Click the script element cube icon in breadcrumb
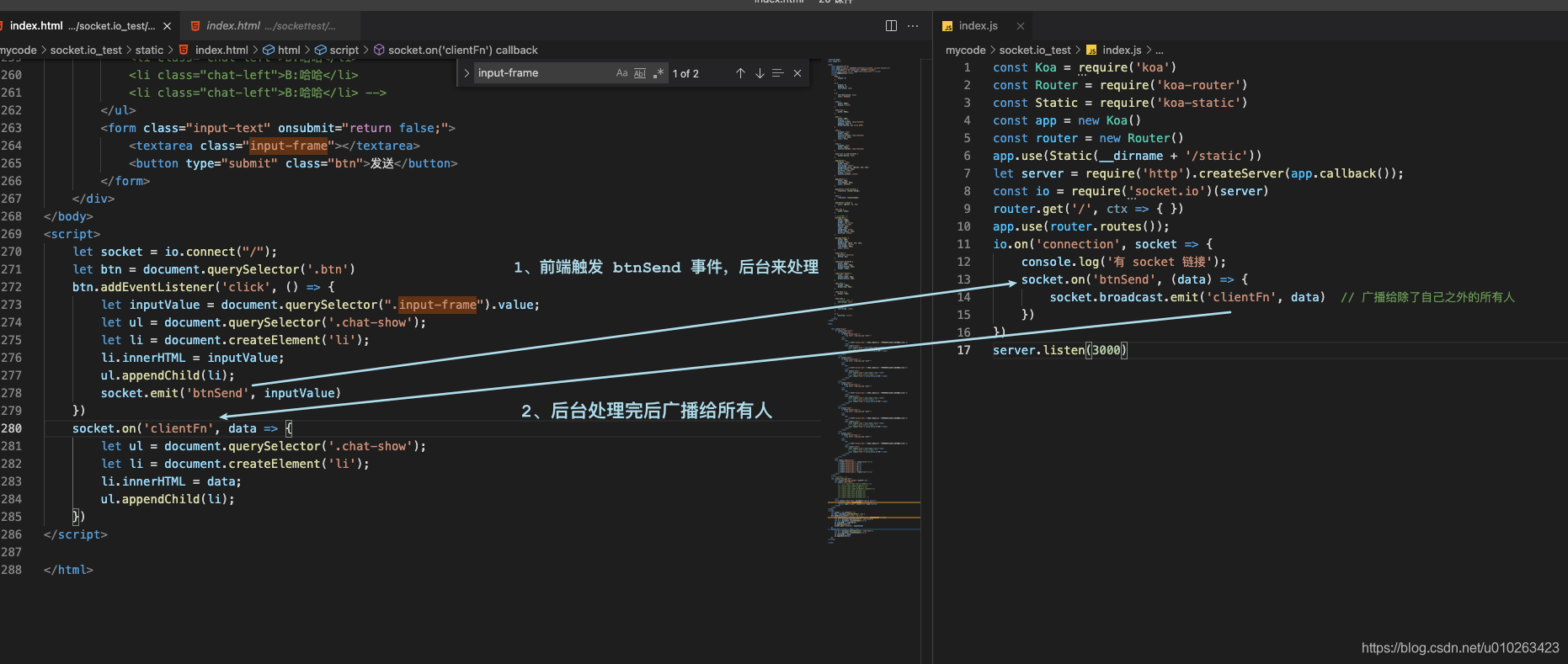This screenshot has width=1568, height=664. [321, 50]
